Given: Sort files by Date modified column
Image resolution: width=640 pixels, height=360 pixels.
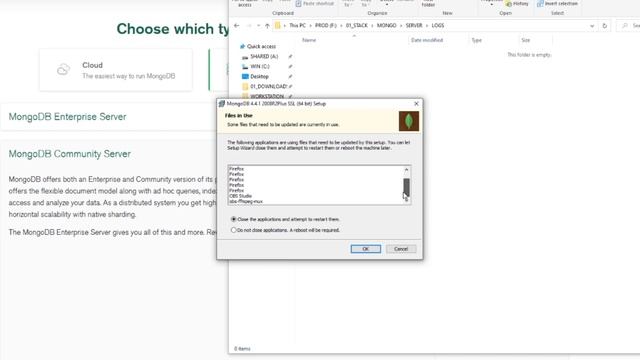Looking at the screenshot, I should 427,40.
